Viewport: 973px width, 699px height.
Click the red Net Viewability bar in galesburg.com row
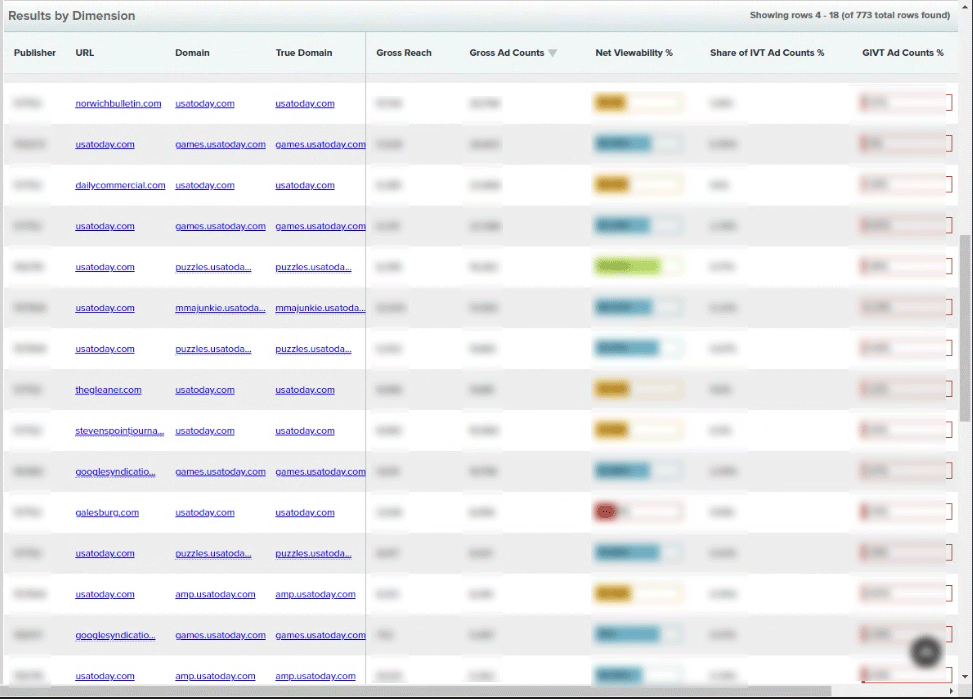click(638, 512)
